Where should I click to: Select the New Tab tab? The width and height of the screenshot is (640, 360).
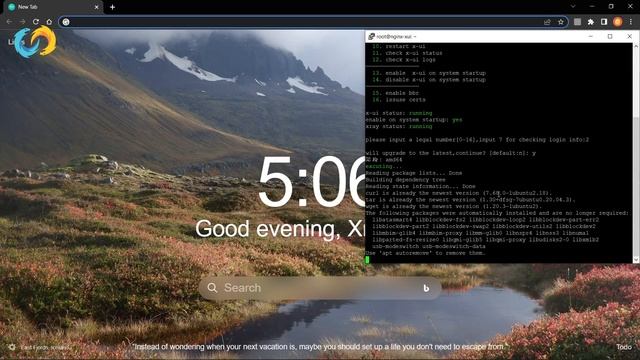[53, 7]
